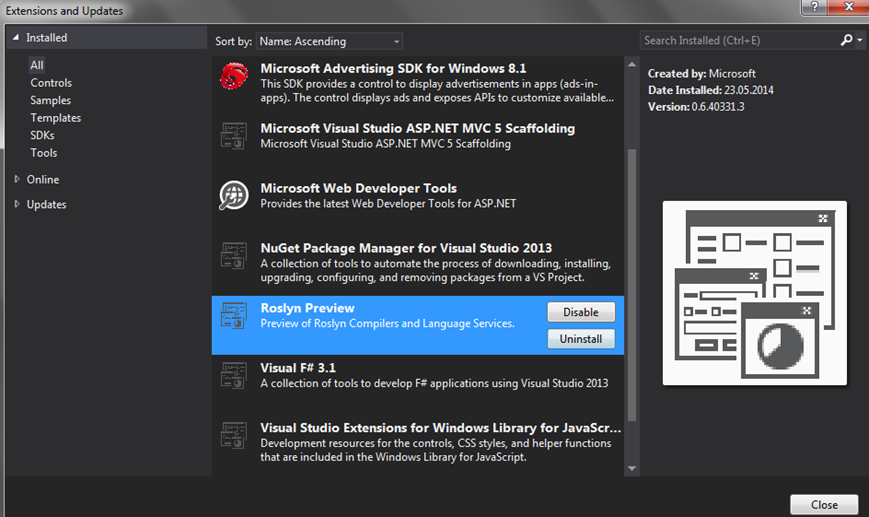Click the search magnifier icon
The height and width of the screenshot is (517, 869).
tap(846, 40)
